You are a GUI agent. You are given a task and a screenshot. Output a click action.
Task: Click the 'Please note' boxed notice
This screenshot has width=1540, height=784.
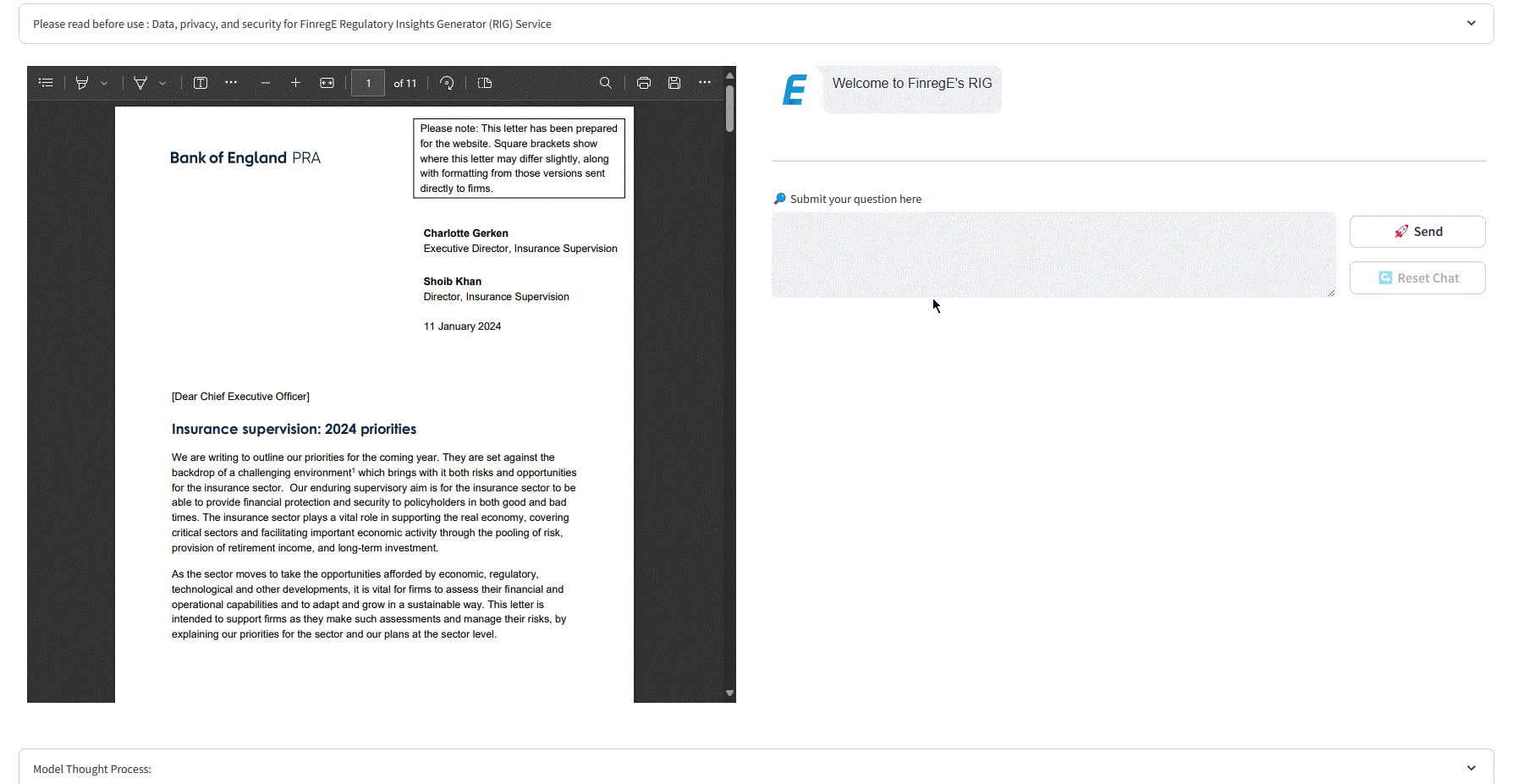(519, 158)
